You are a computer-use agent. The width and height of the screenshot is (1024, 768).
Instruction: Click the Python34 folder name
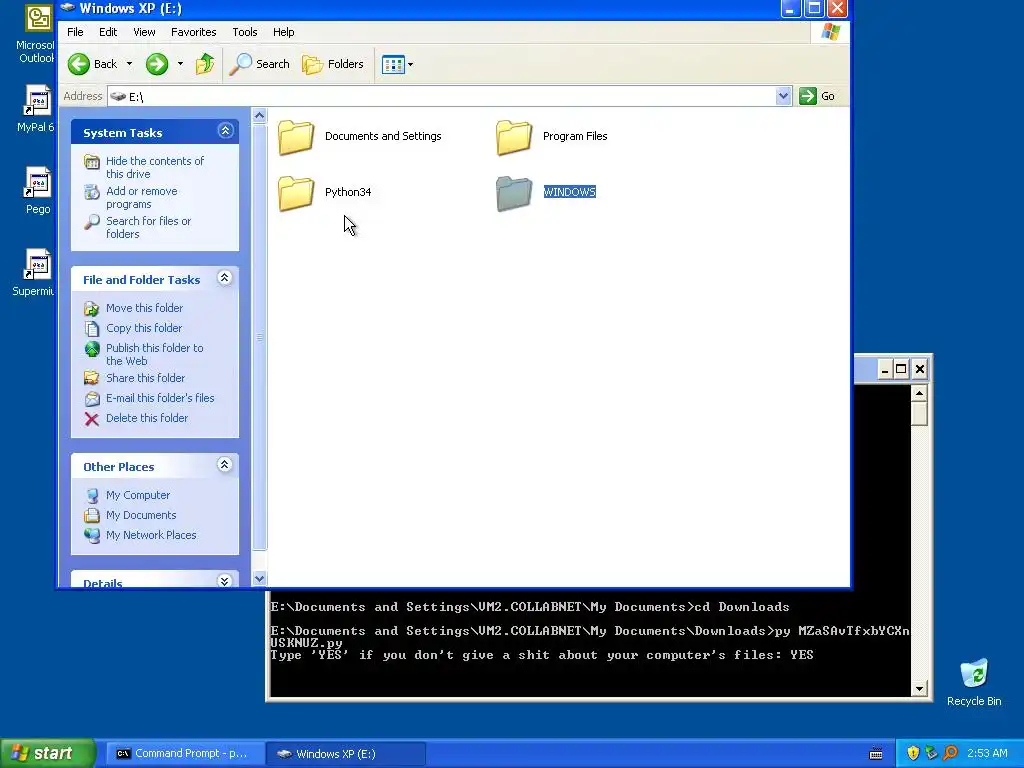(x=348, y=192)
